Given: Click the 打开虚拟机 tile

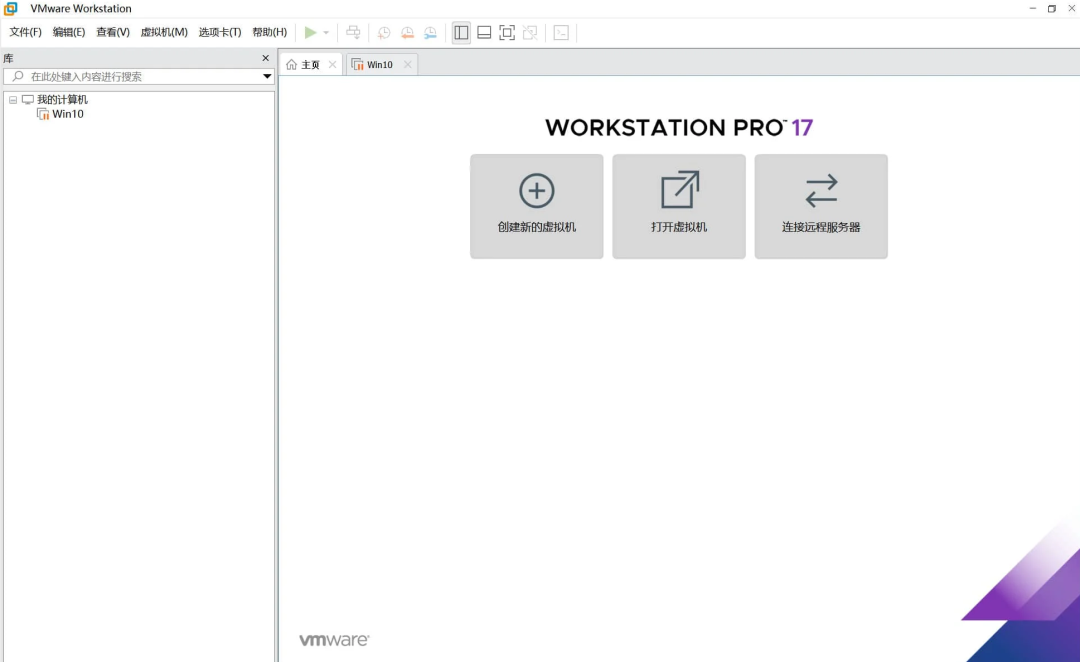Looking at the screenshot, I should point(679,206).
